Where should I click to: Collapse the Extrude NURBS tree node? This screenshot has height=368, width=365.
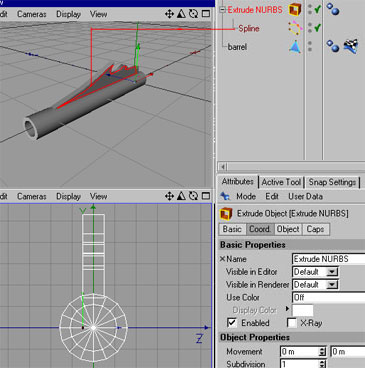[x=222, y=10]
